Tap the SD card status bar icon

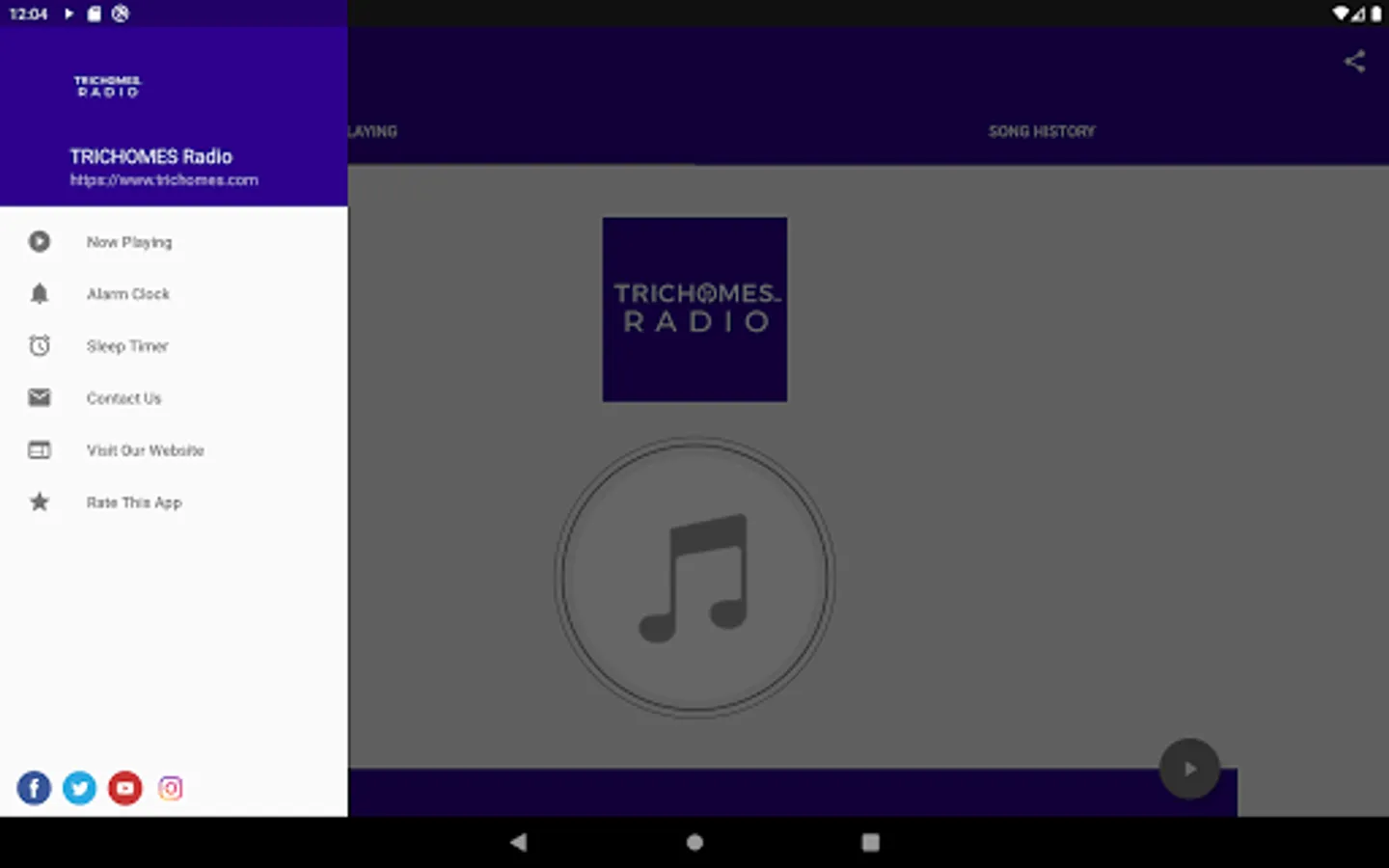[x=94, y=14]
